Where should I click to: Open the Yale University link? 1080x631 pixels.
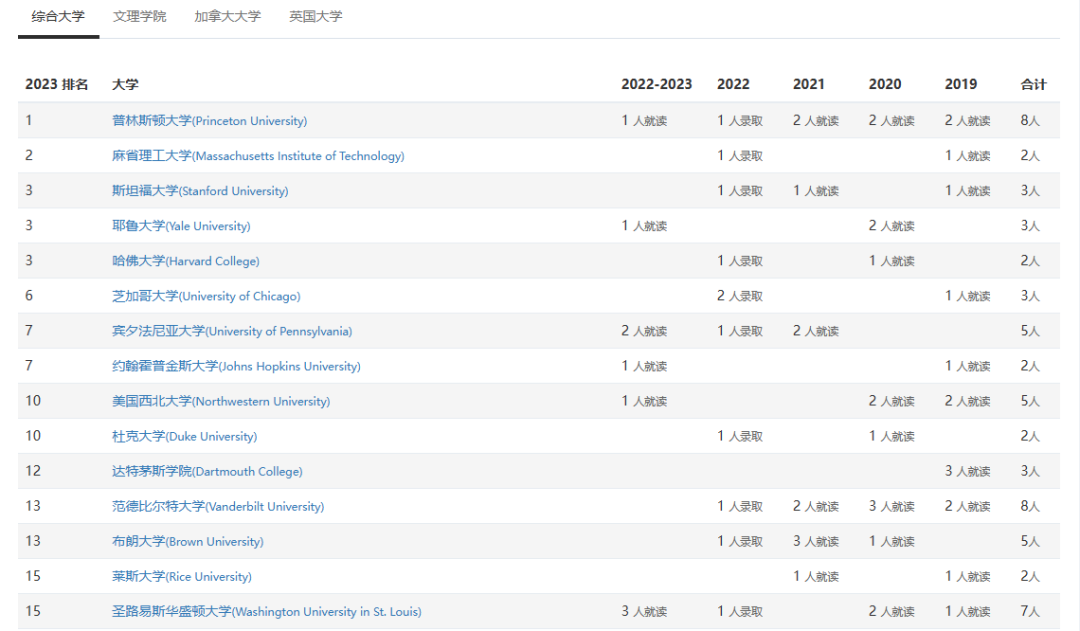click(x=181, y=226)
